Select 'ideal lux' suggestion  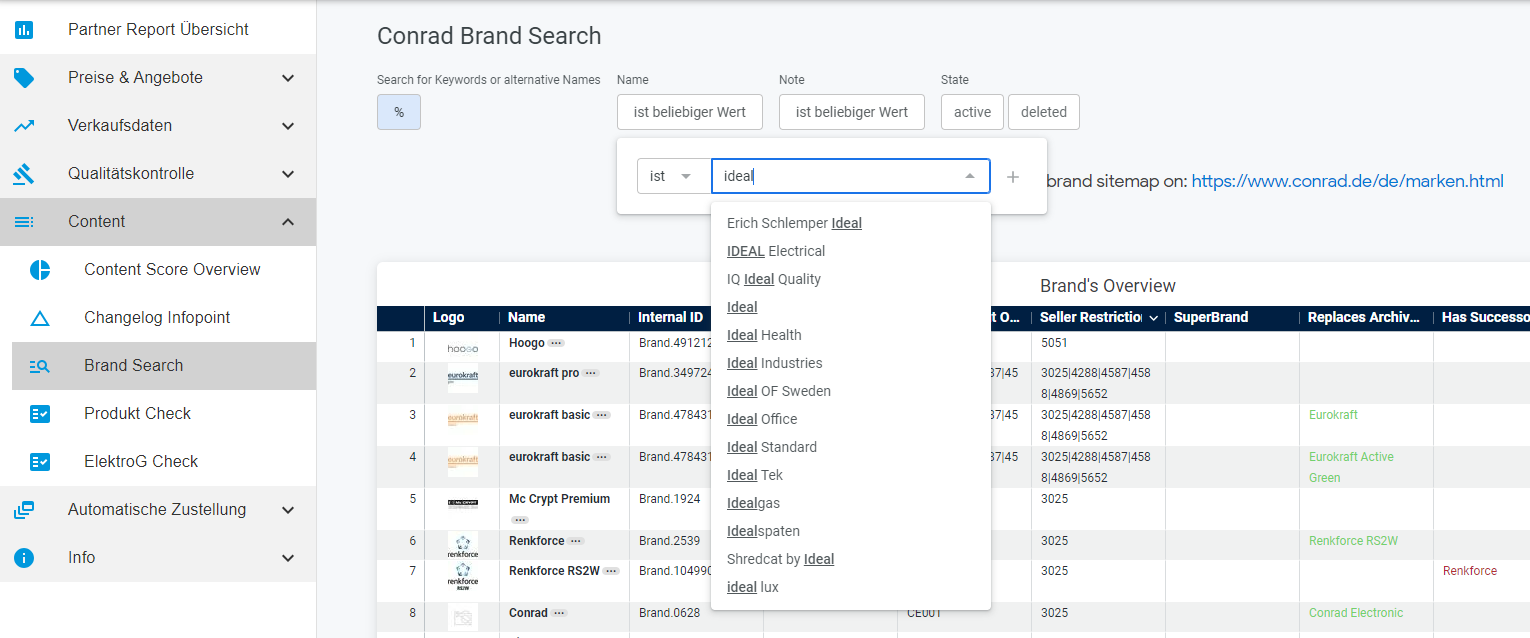851,587
